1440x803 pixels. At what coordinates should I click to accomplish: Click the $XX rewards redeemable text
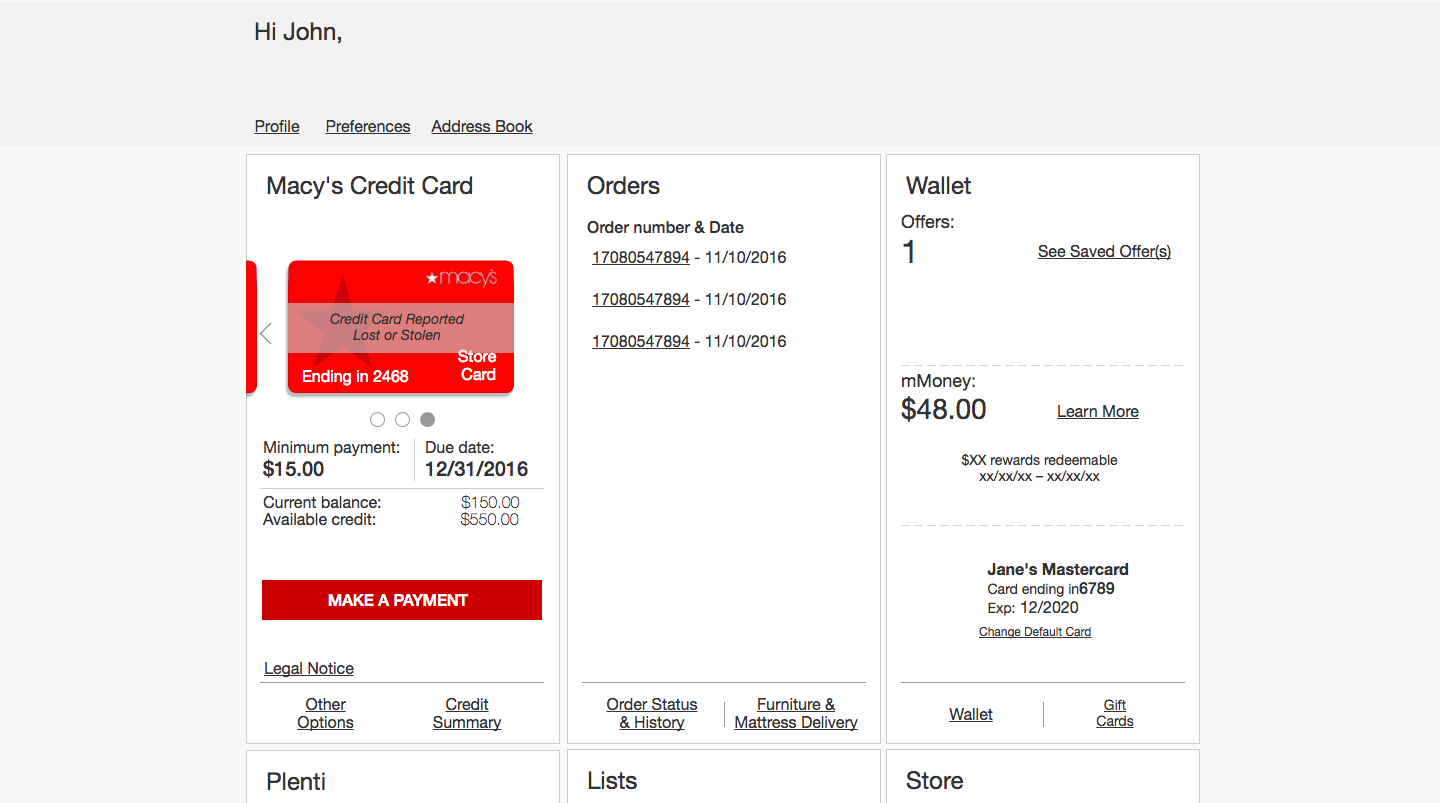pyautogui.click(x=1040, y=460)
